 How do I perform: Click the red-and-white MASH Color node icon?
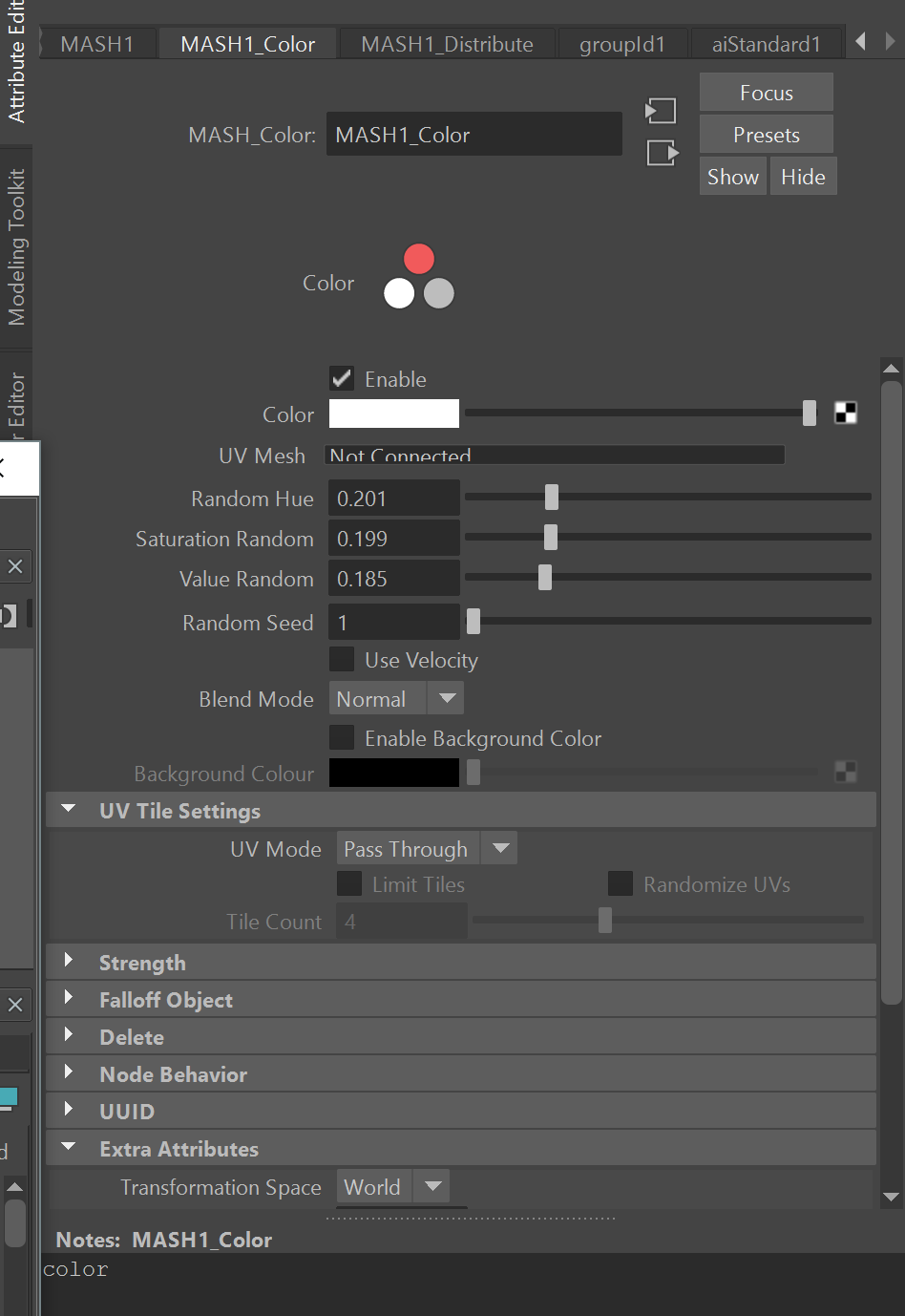click(419, 276)
